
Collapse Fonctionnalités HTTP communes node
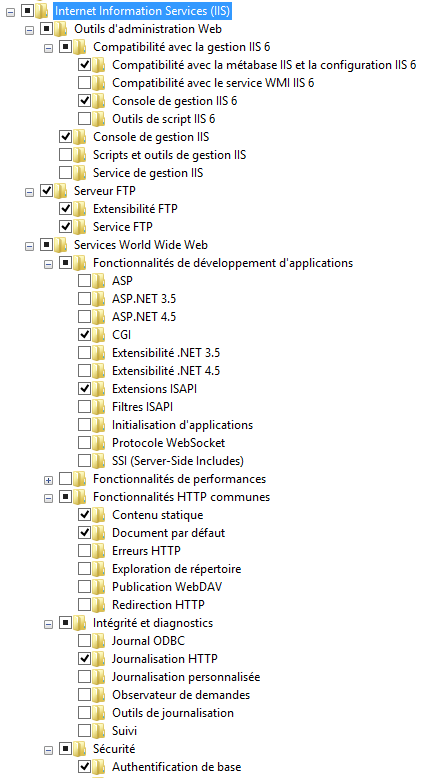pyautogui.click(x=48, y=499)
